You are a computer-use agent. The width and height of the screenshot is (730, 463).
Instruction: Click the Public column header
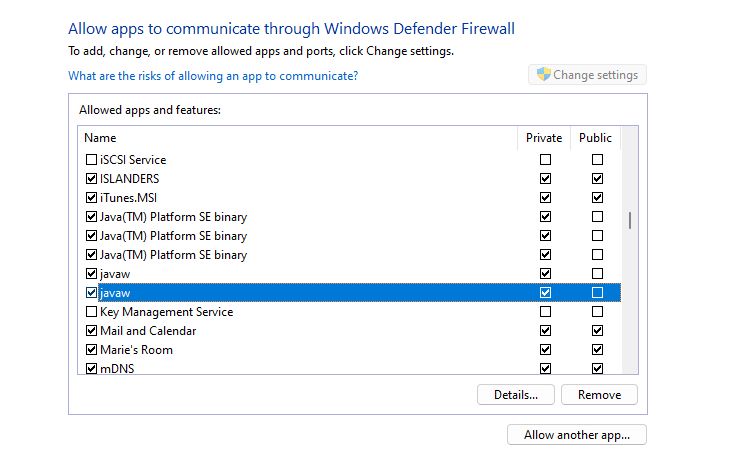tap(595, 138)
